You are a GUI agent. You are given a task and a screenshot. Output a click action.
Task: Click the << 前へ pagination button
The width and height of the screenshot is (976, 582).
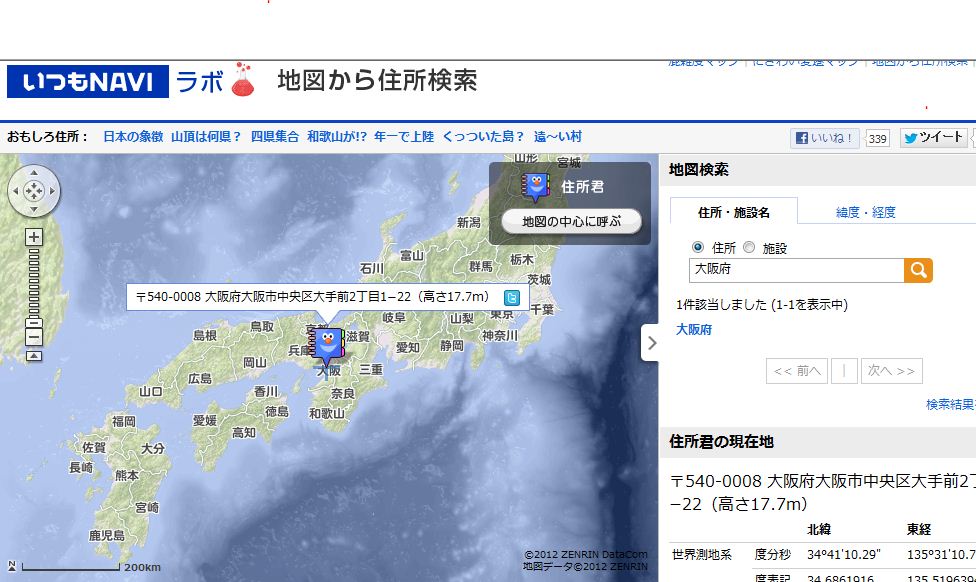click(x=797, y=371)
